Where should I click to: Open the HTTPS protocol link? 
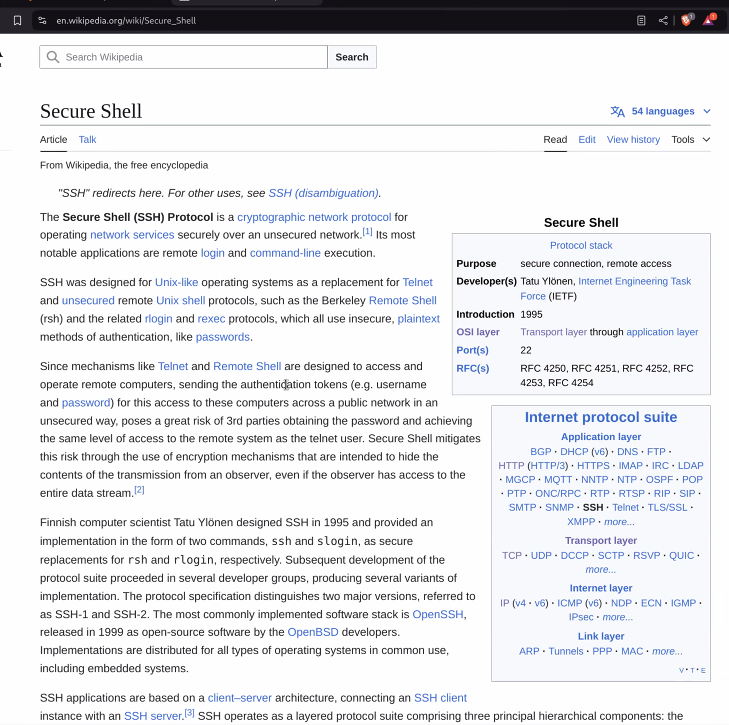pyautogui.click(x=593, y=466)
